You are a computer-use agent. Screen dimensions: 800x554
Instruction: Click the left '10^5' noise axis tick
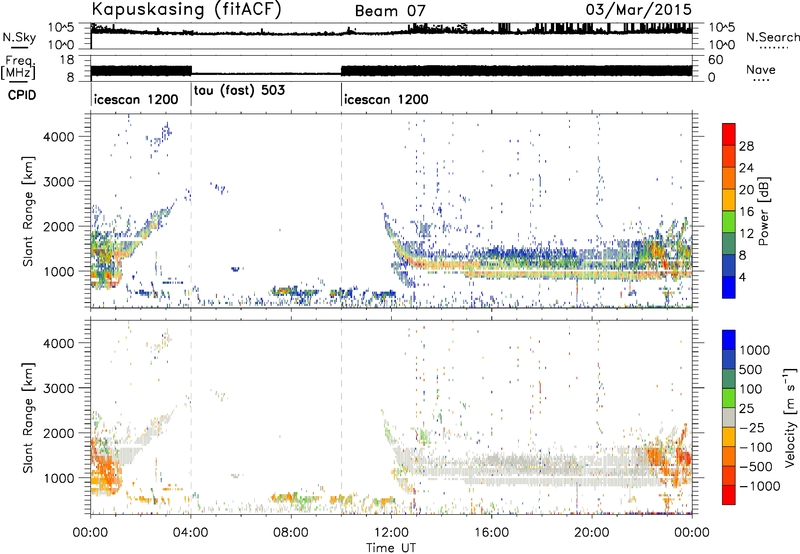(x=61, y=28)
